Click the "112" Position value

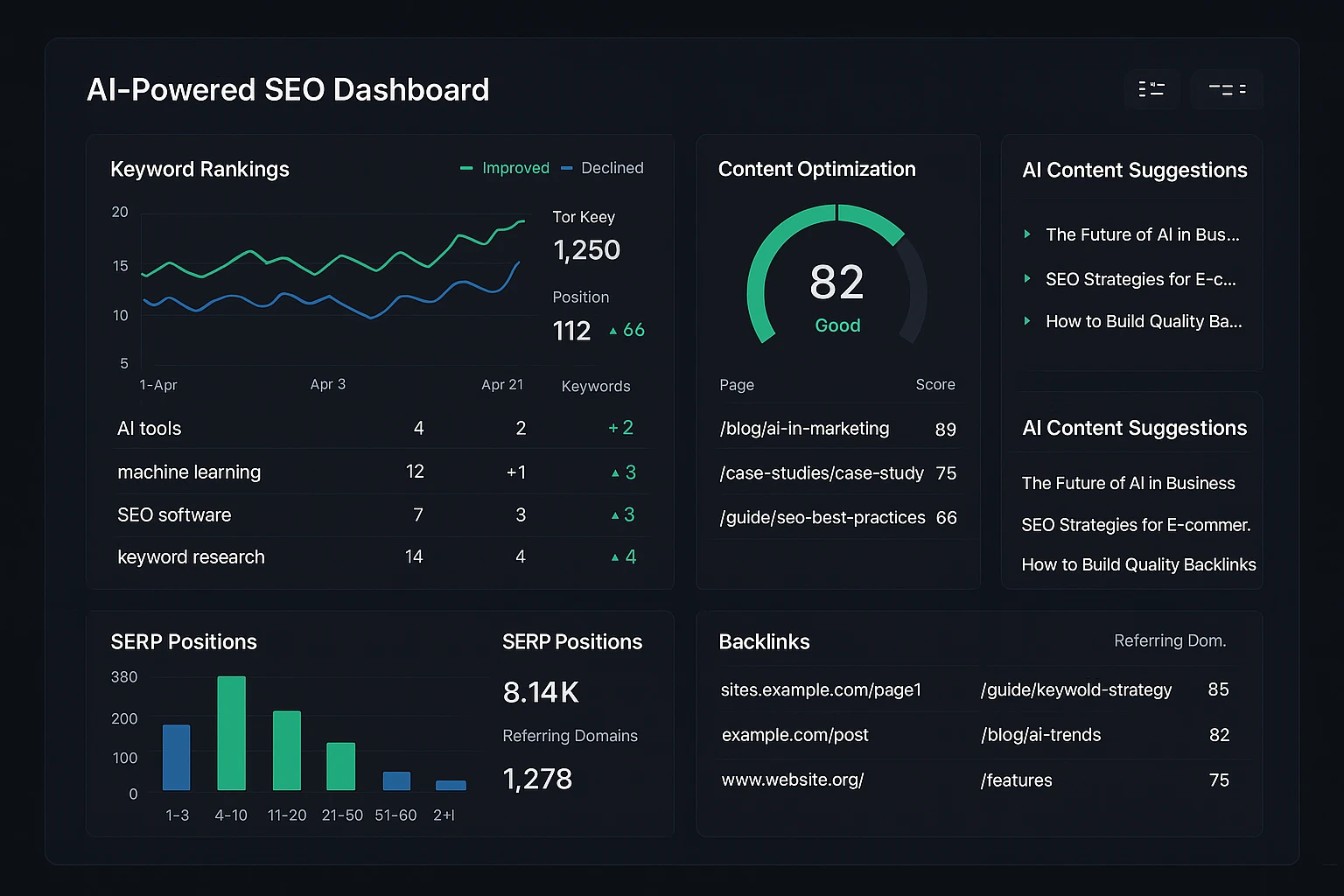571,331
